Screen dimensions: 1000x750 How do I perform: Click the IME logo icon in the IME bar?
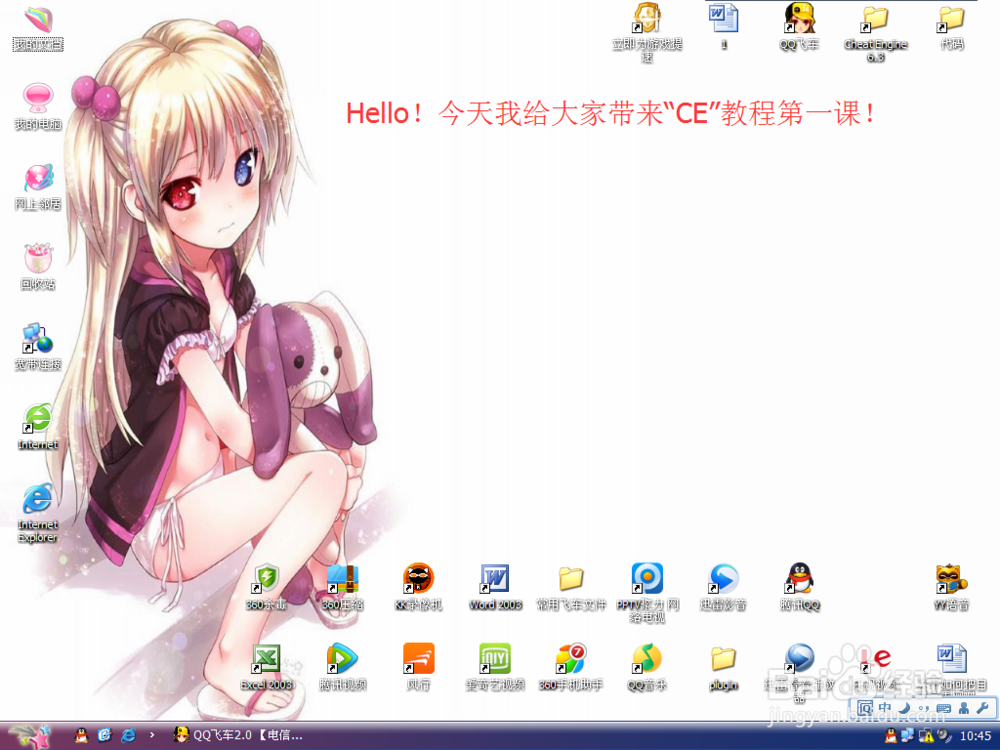click(x=864, y=708)
